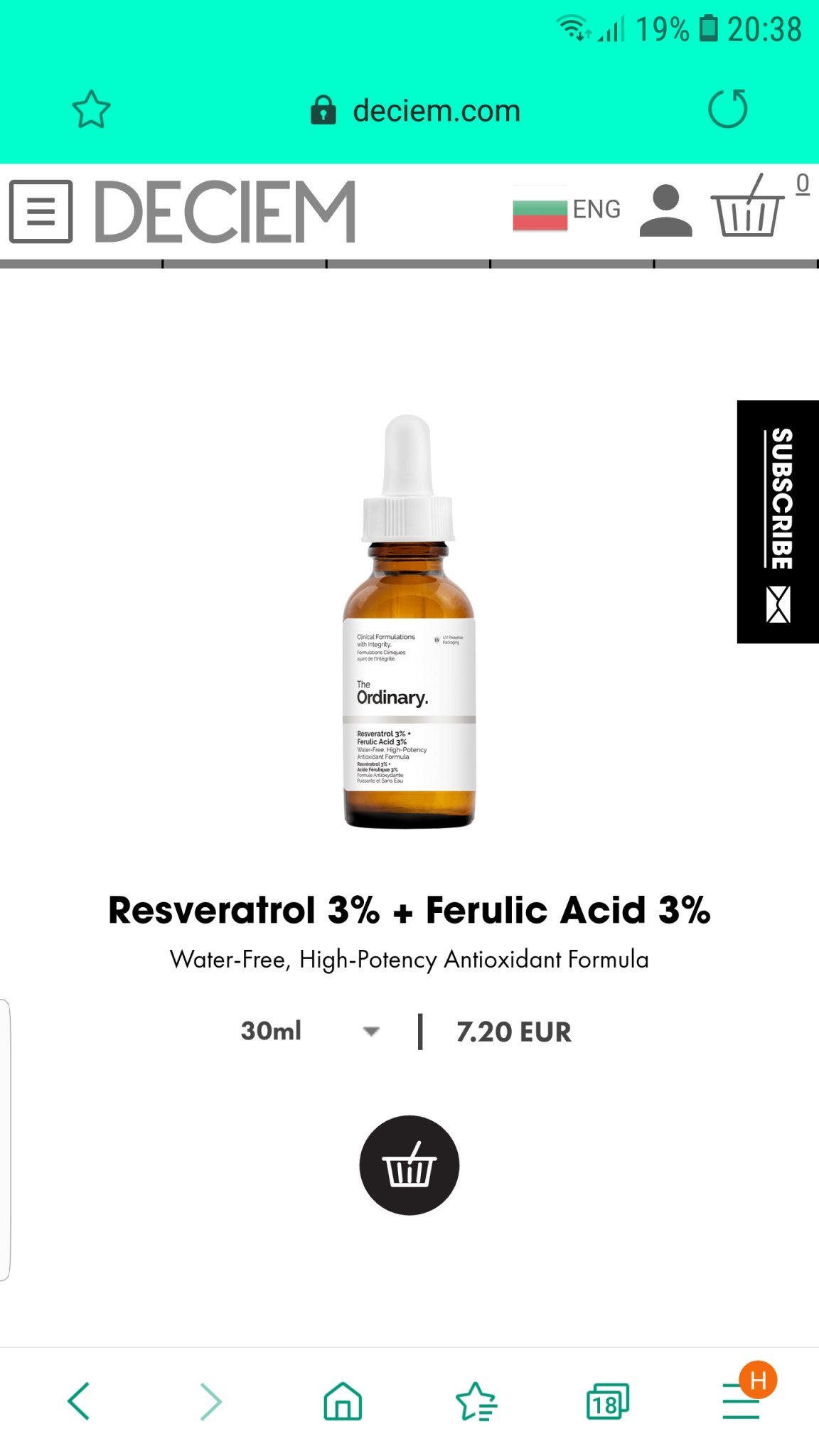The width and height of the screenshot is (819, 1456).
Task: Open browser home page icon
Action: [343, 1401]
